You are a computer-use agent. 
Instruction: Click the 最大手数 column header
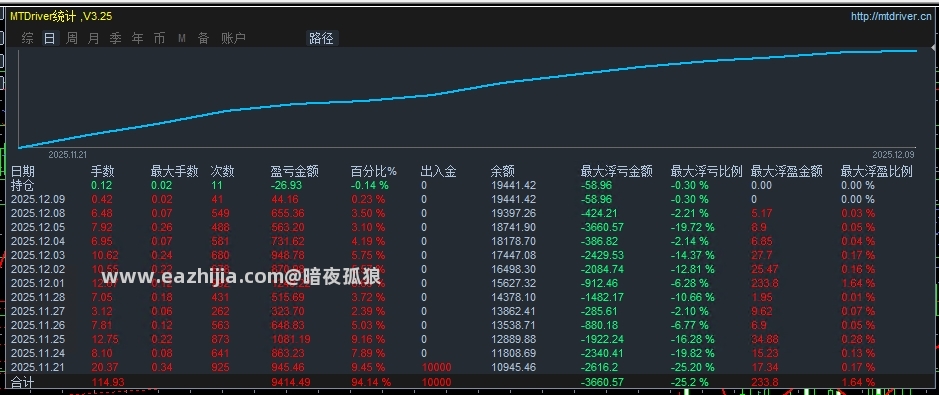click(174, 172)
